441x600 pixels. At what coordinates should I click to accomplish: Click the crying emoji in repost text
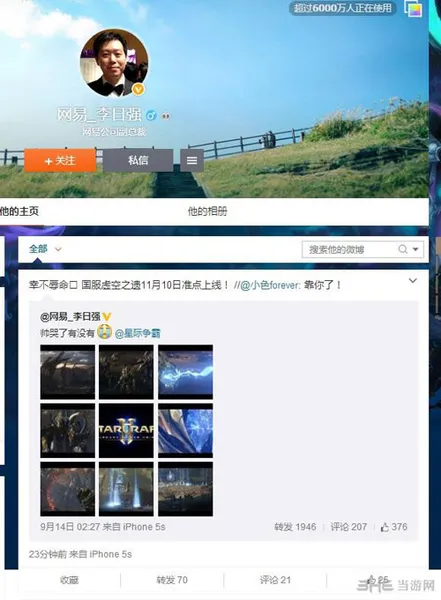[x=104, y=331]
